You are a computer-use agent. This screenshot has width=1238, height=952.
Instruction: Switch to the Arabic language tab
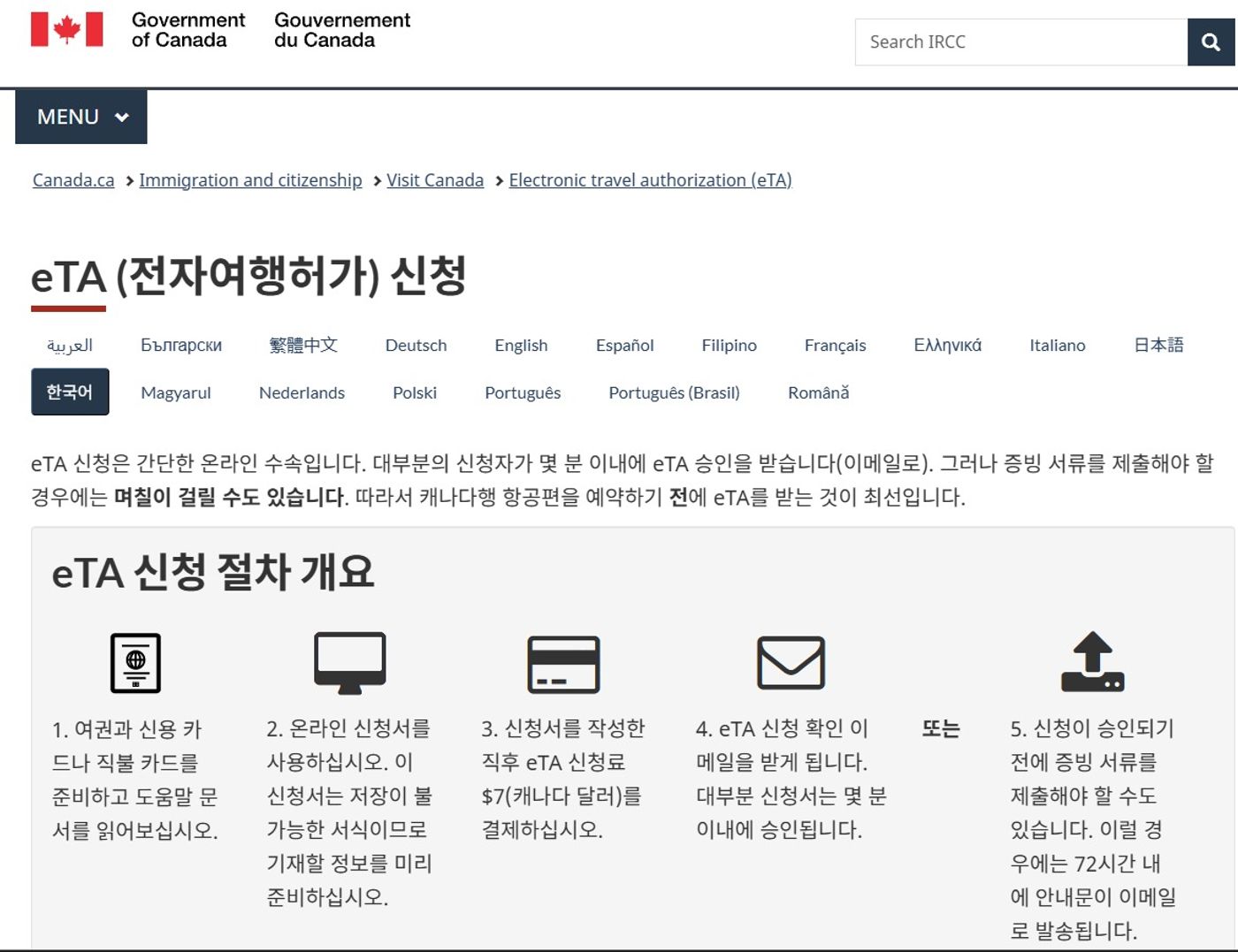pos(70,345)
